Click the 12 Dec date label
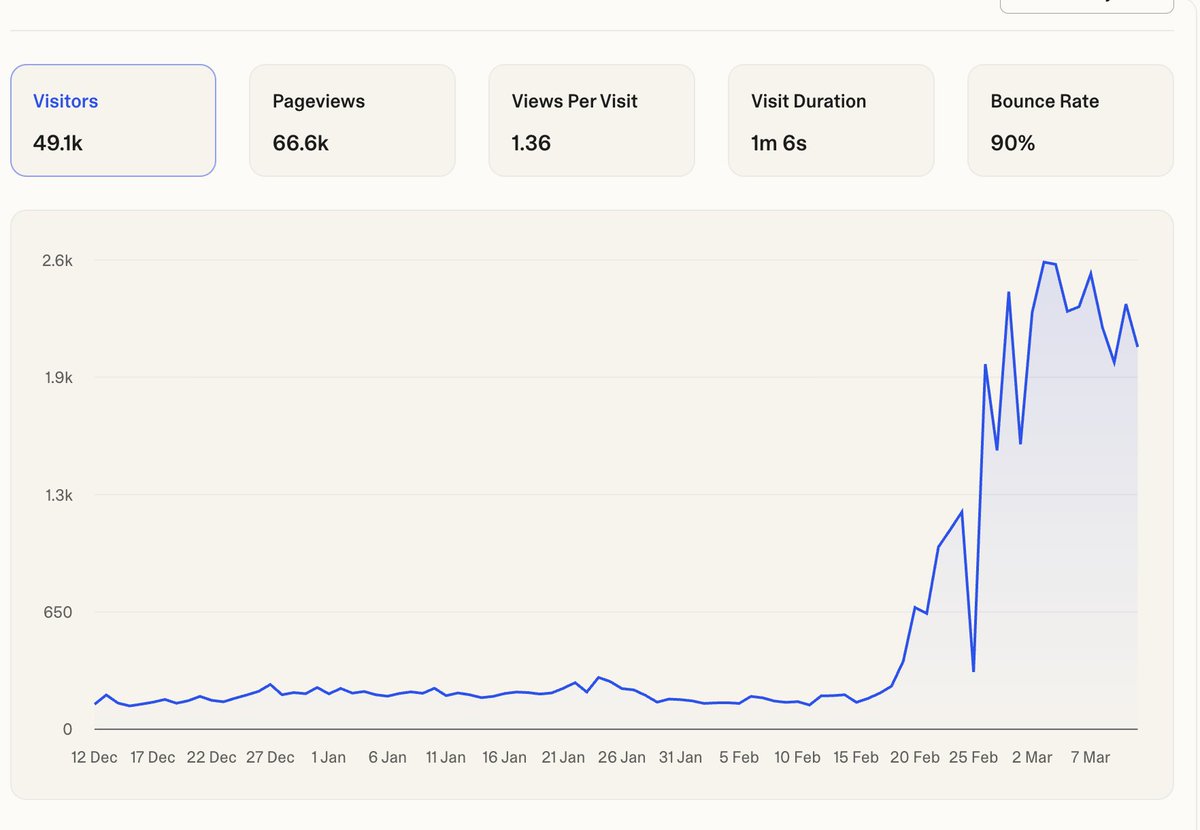This screenshot has height=830, width=1200. (x=94, y=757)
